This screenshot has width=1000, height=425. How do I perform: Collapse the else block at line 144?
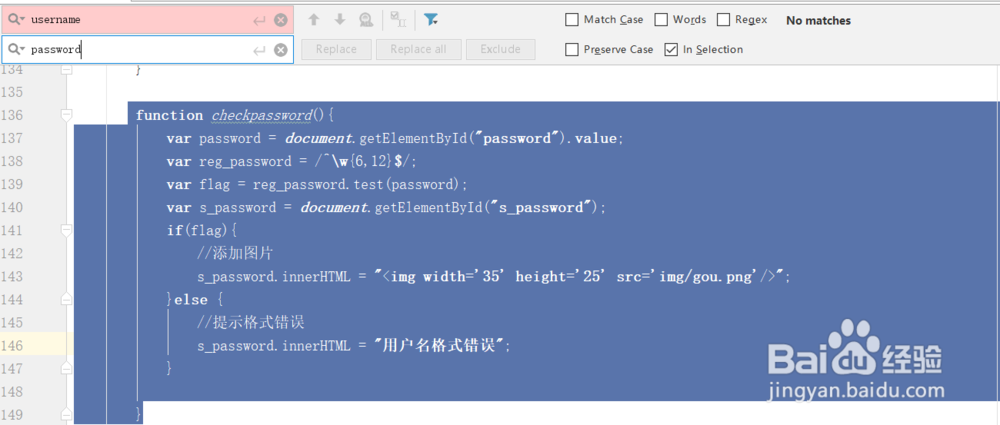click(x=66, y=299)
